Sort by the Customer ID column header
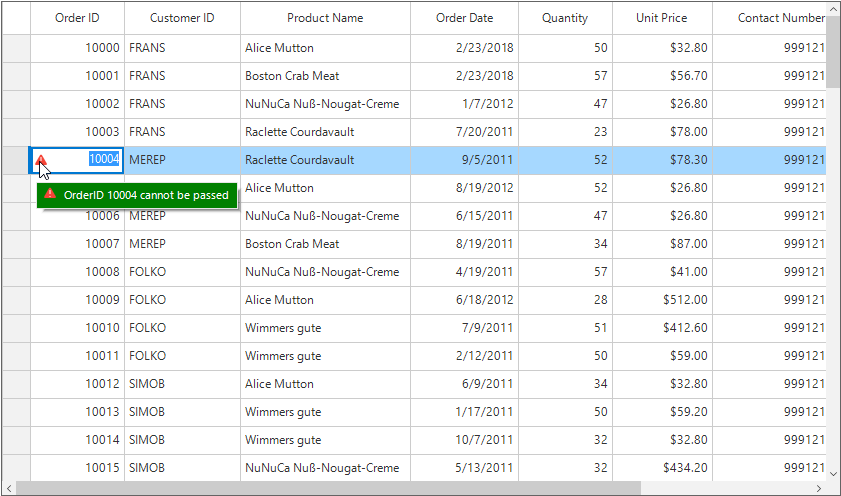 182,18
